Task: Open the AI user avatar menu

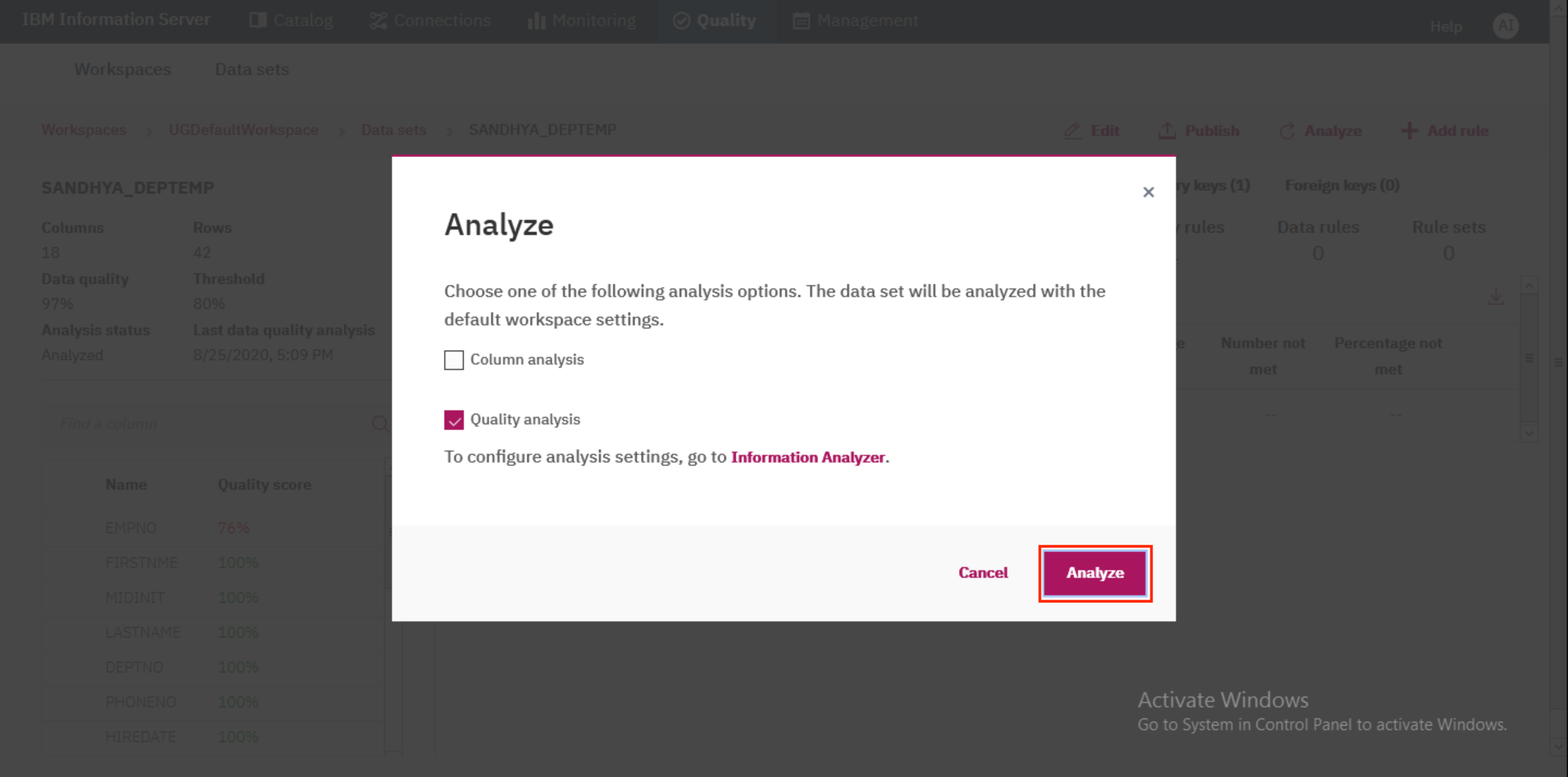Action: 1505,26
